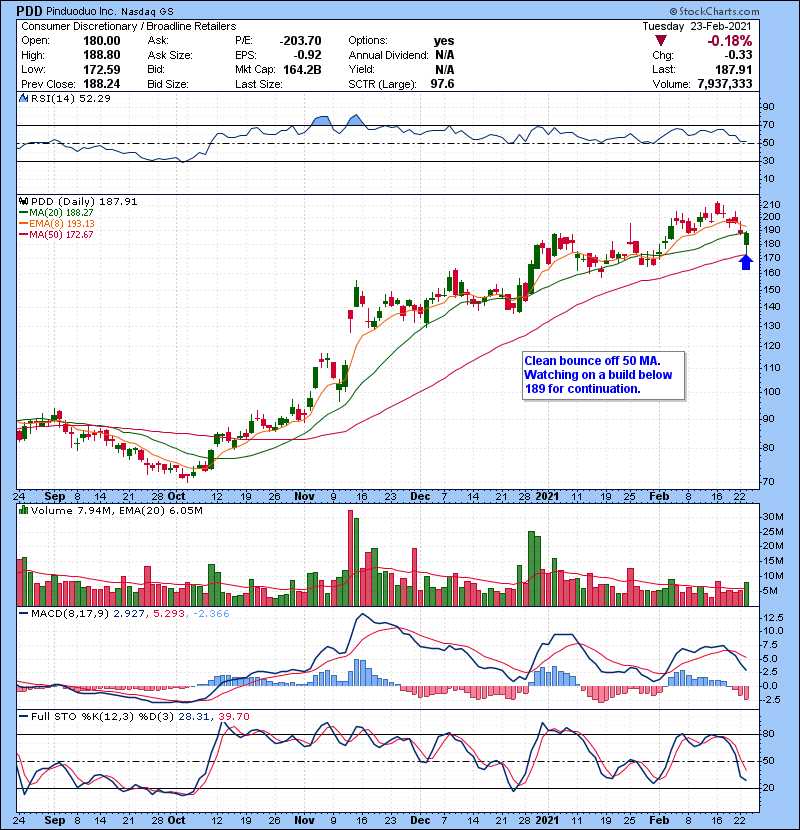Click the Annual Dividend N/A value
Viewport: 800px width, 830px height.
pos(445,55)
